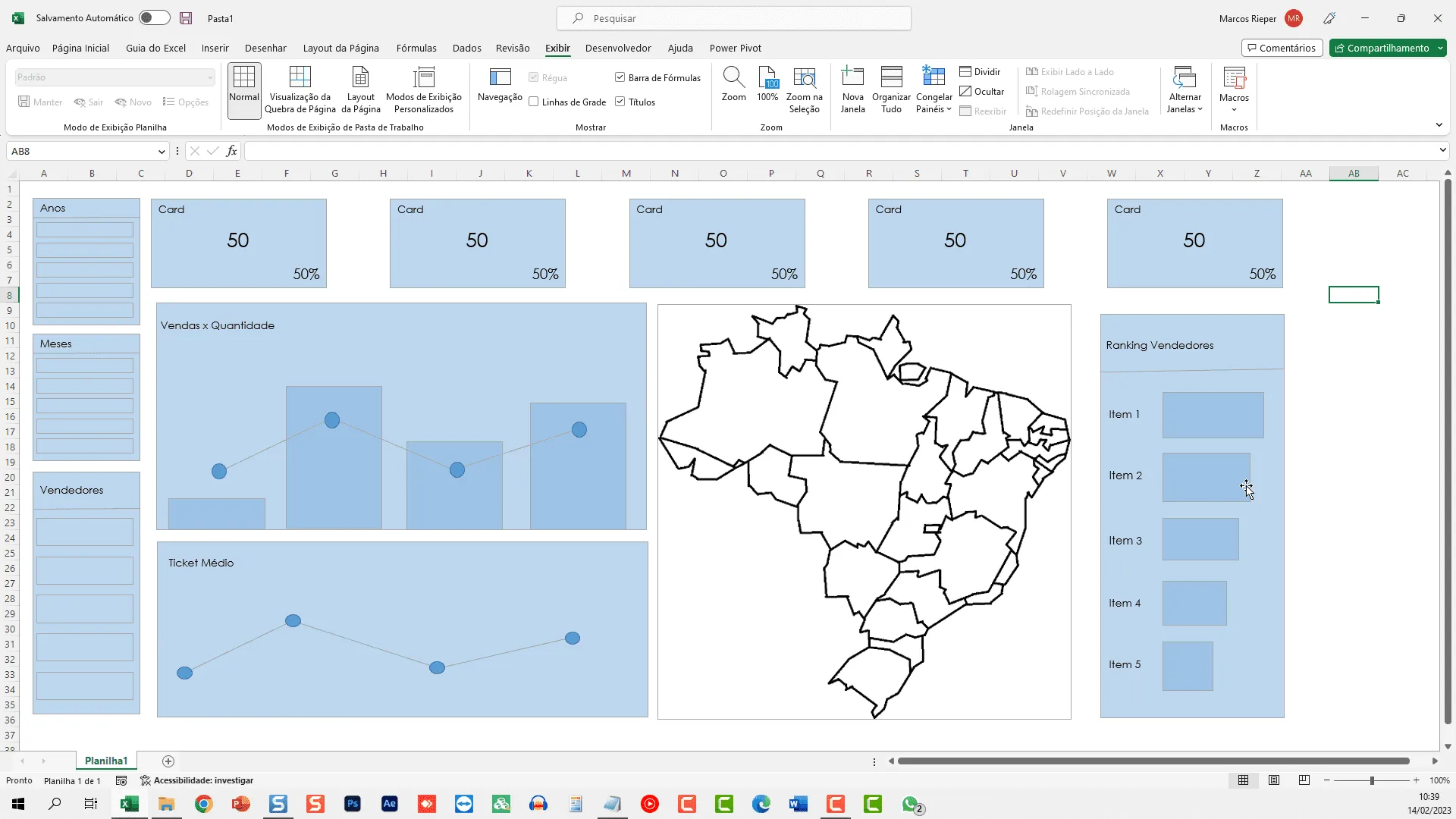Click Organizar Tudo

[891, 89]
